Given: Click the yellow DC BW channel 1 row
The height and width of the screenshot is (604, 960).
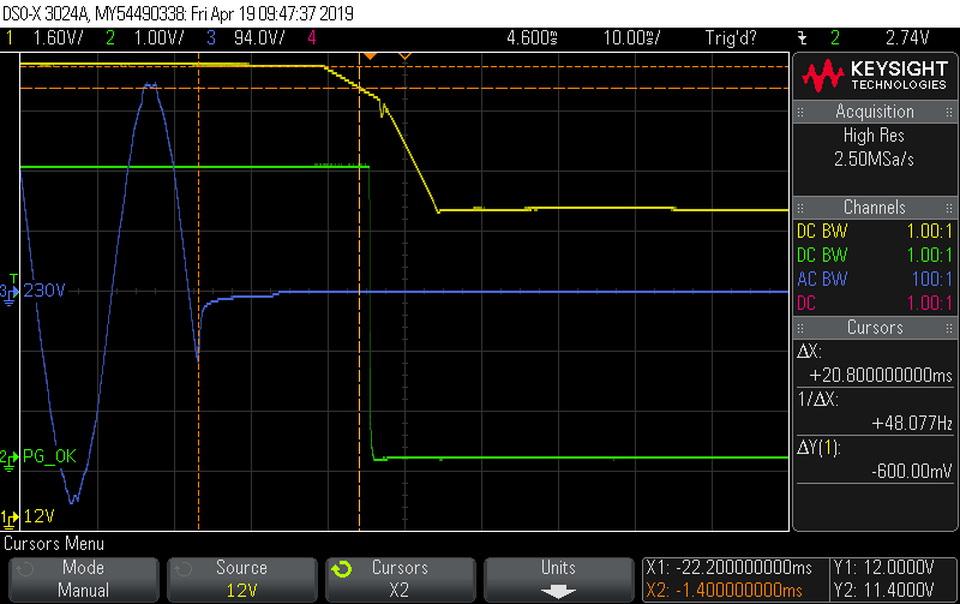Looking at the screenshot, I should (874, 231).
